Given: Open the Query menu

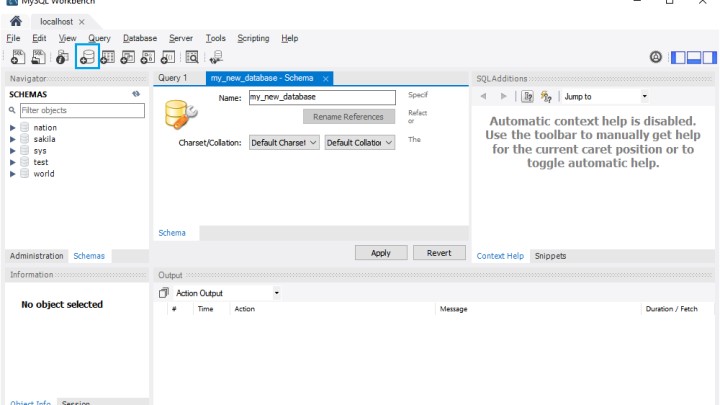Looking at the screenshot, I should tap(99, 38).
